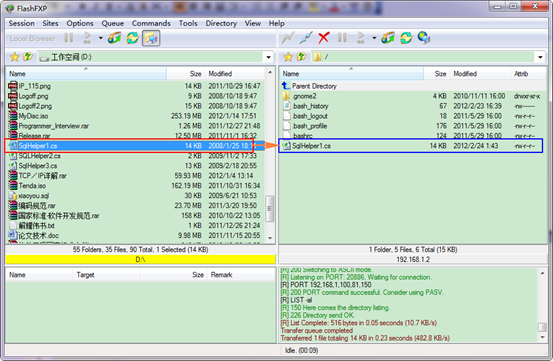Open the Directory menu
The height and width of the screenshot is (361, 553).
tap(221, 23)
